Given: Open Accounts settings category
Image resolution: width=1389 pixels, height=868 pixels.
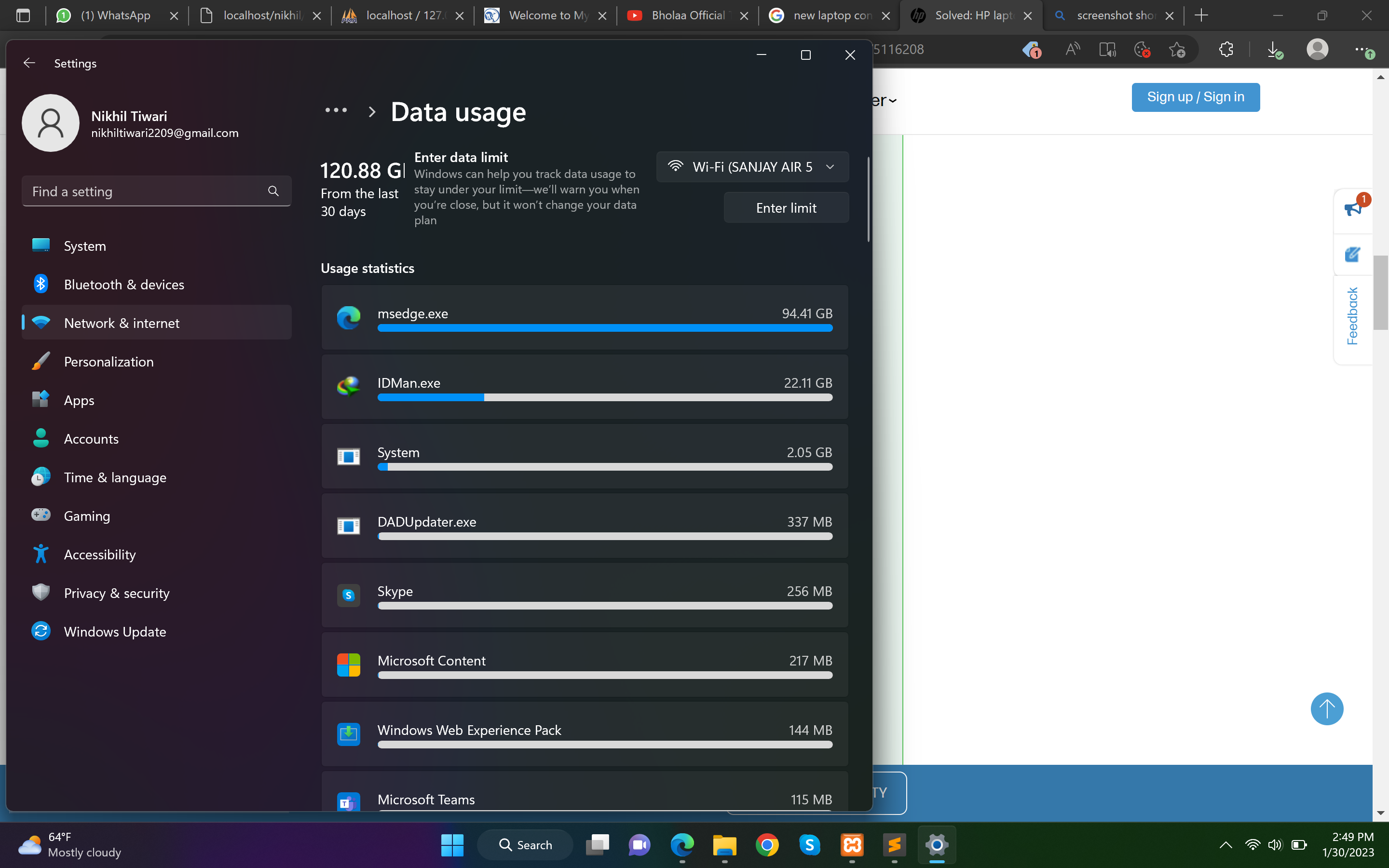Looking at the screenshot, I should (x=156, y=439).
